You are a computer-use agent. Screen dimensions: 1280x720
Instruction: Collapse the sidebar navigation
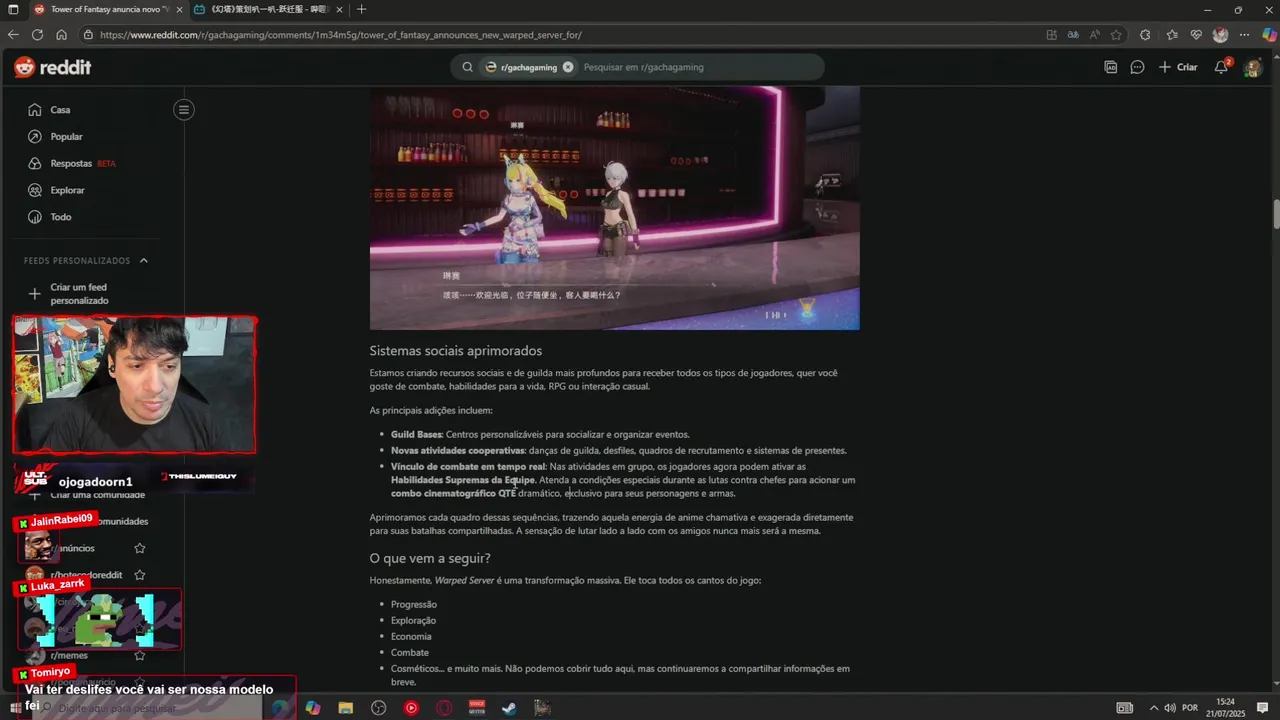click(184, 110)
